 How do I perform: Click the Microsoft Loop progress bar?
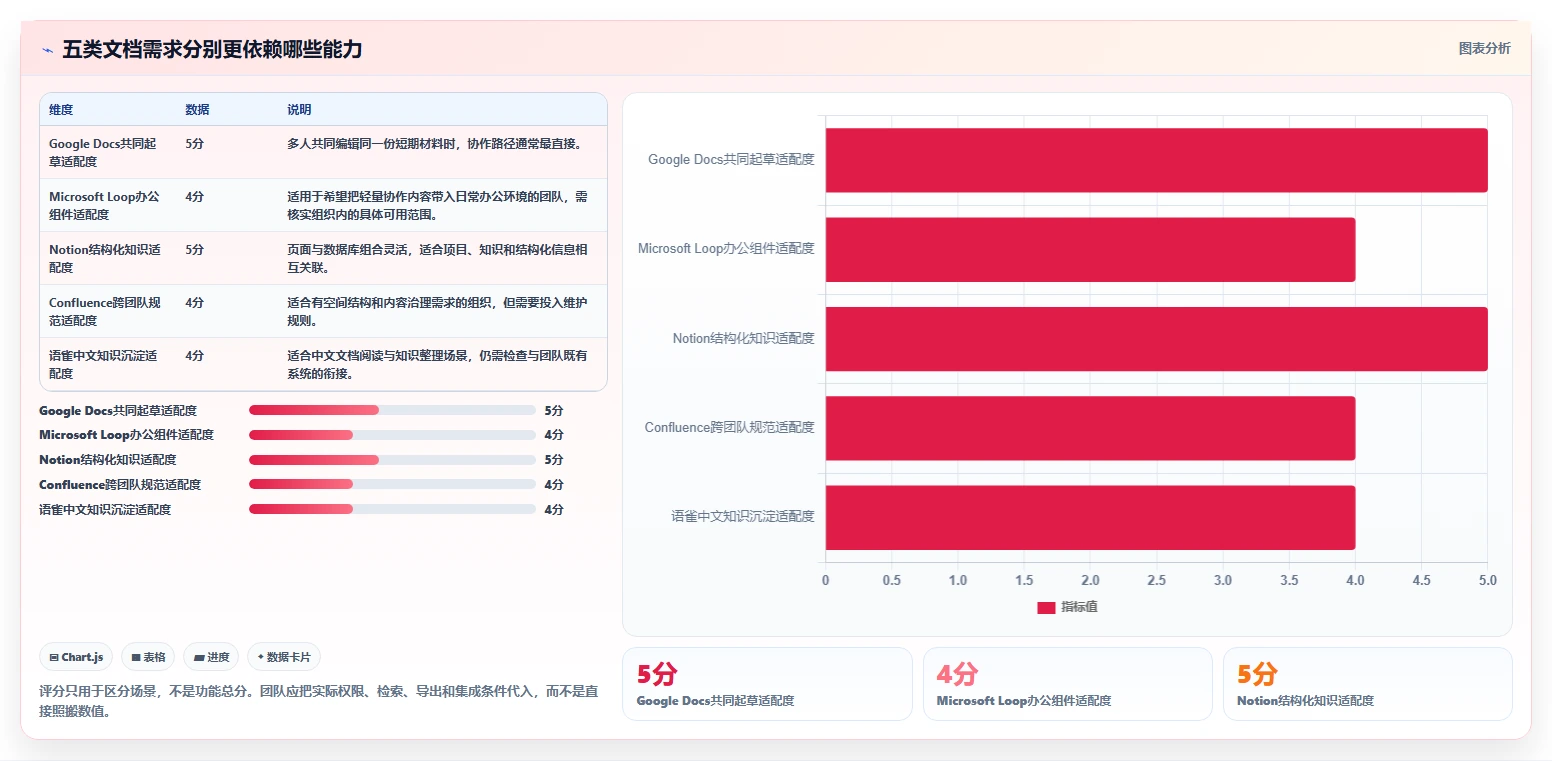(392, 435)
